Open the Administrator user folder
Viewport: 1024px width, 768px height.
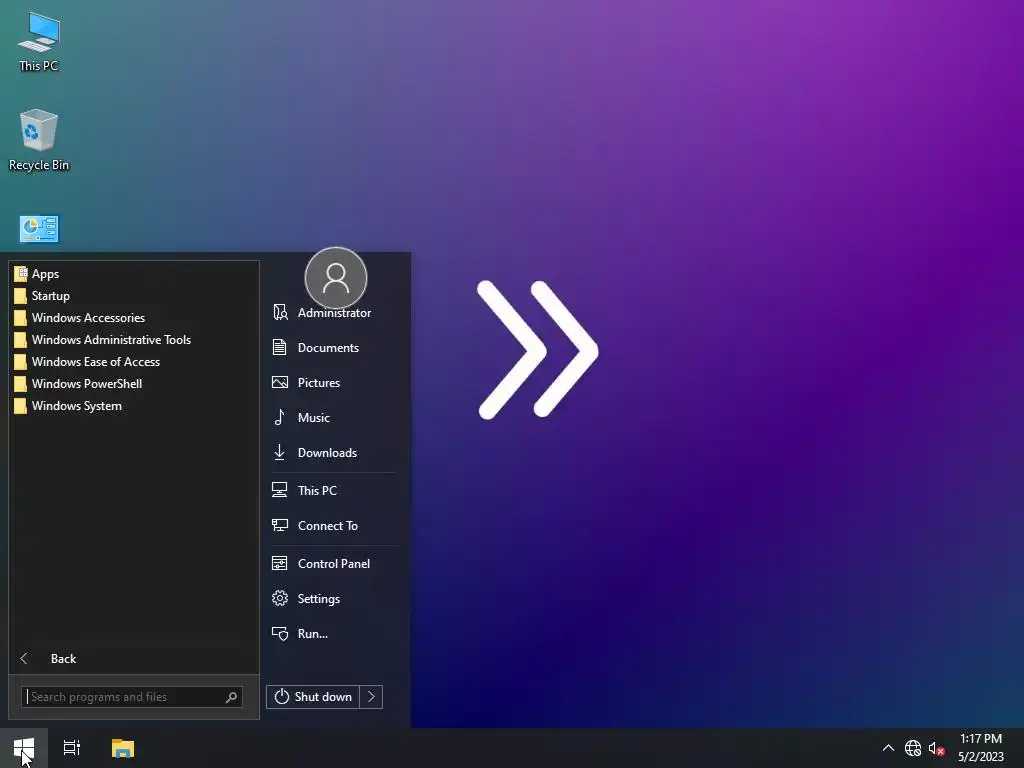332,313
